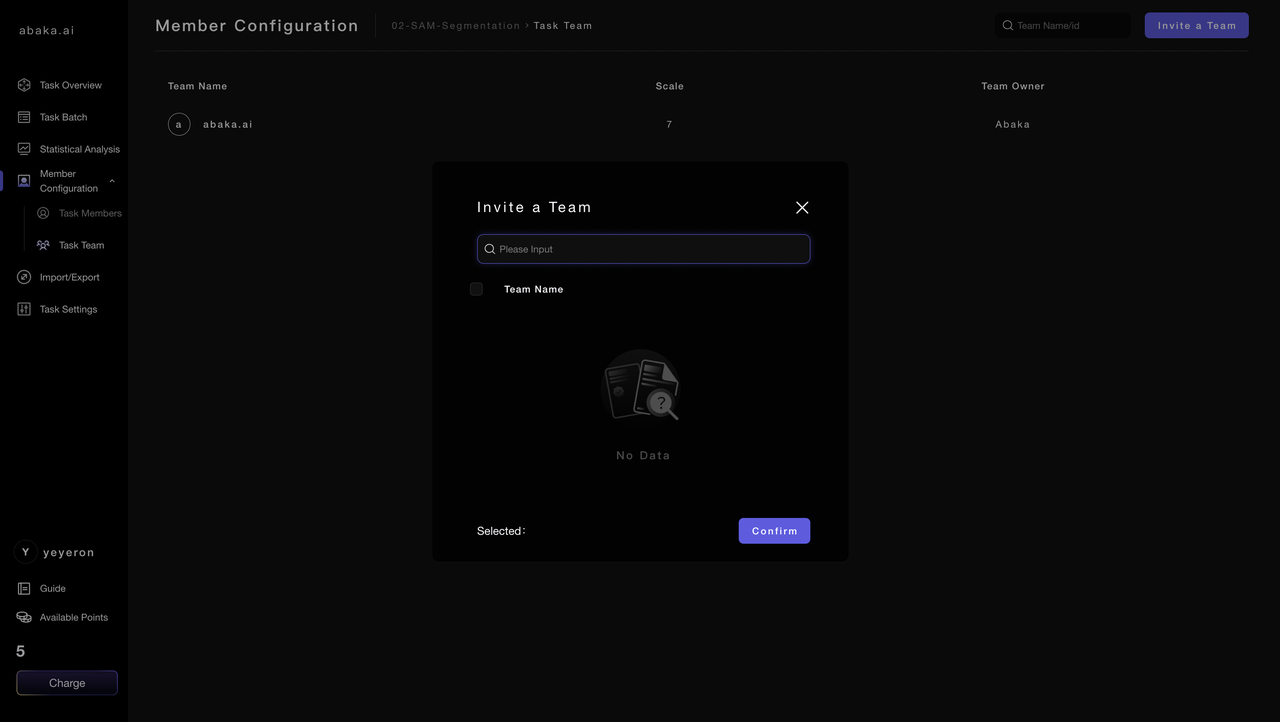
Task: Click the Invite a Team header button
Action: point(1196,25)
